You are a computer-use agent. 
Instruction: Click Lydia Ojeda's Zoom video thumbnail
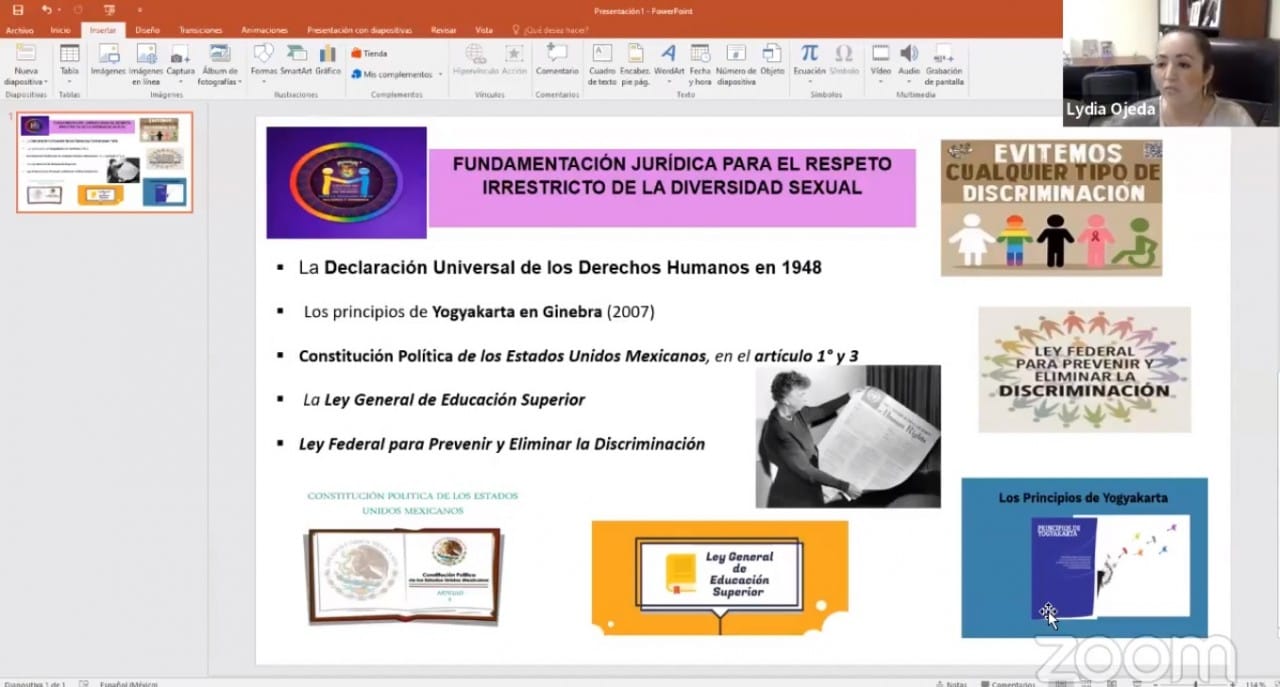[x=1171, y=63]
